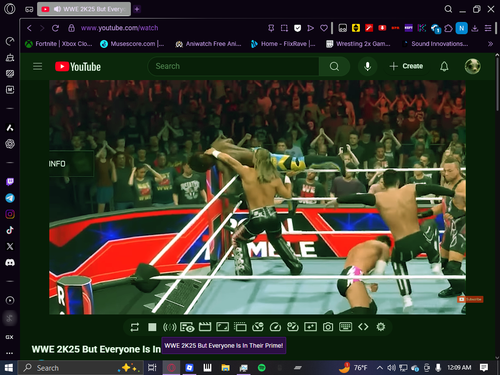The height and width of the screenshot is (375, 500).
Task: Click the youtube.com address bar
Action: pos(119,28)
